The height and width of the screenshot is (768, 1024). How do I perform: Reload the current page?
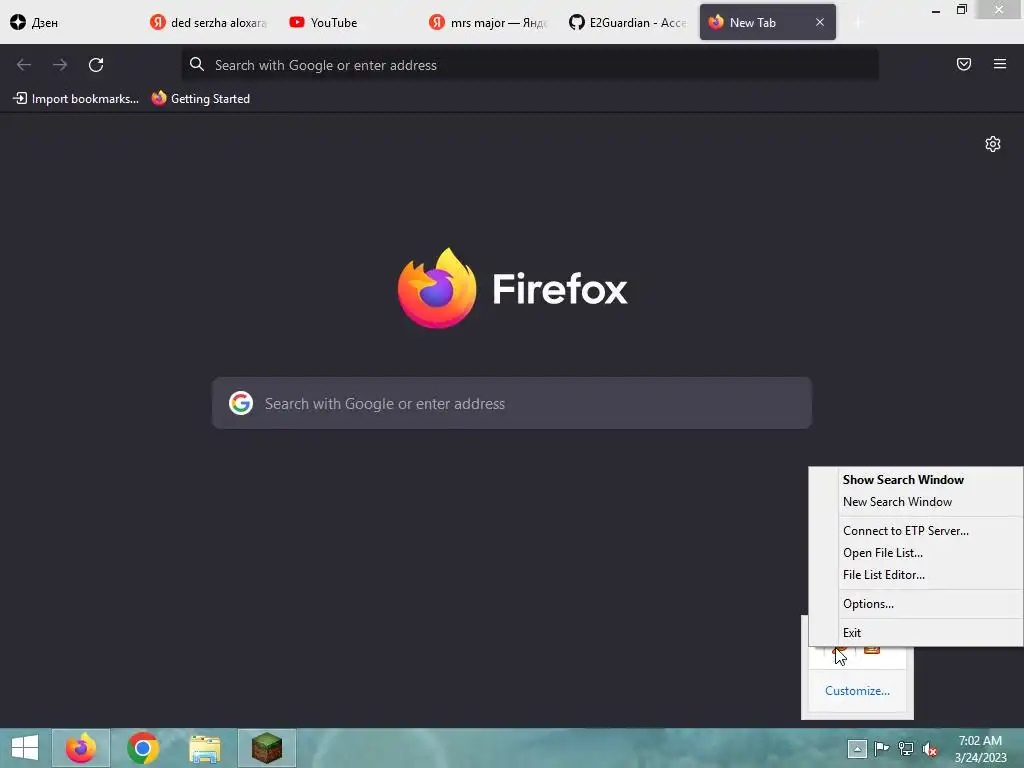click(96, 65)
